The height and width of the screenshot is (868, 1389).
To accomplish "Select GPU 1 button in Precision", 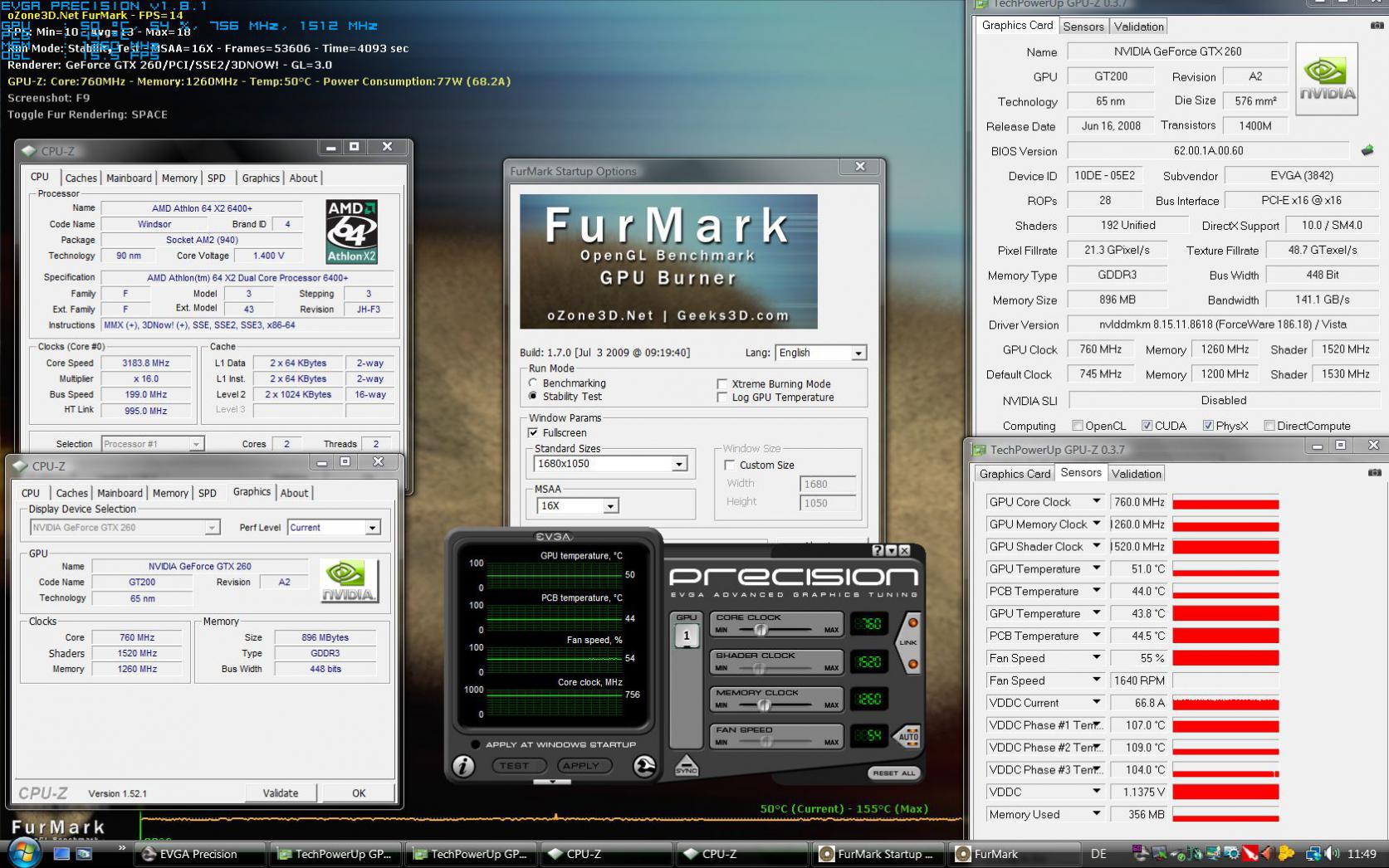I will 687,636.
